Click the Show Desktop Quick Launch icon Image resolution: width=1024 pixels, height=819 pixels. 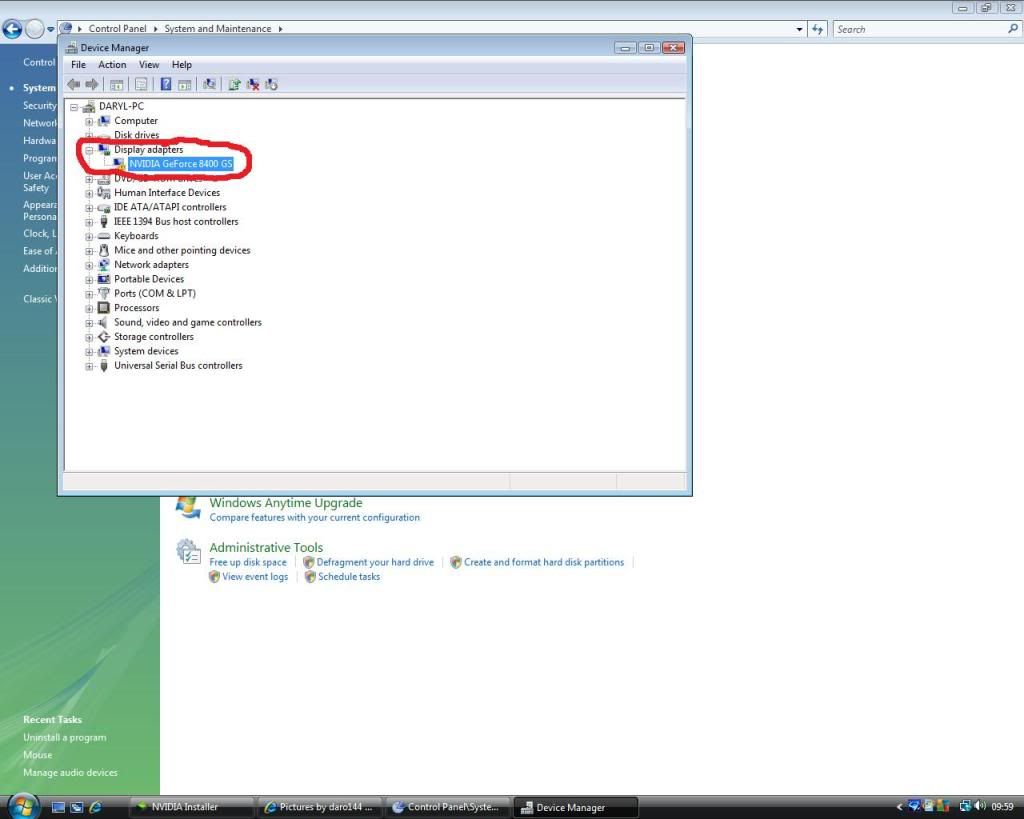click(58, 807)
